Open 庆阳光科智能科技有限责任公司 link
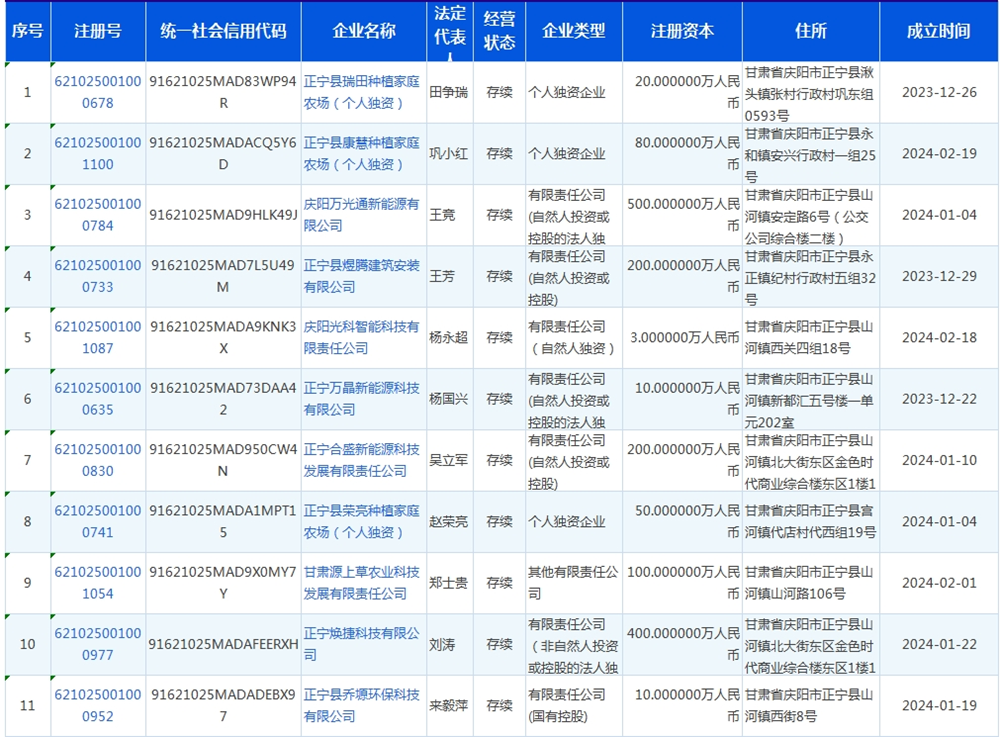Screen dimensions: 1000x737 (x=361, y=337)
